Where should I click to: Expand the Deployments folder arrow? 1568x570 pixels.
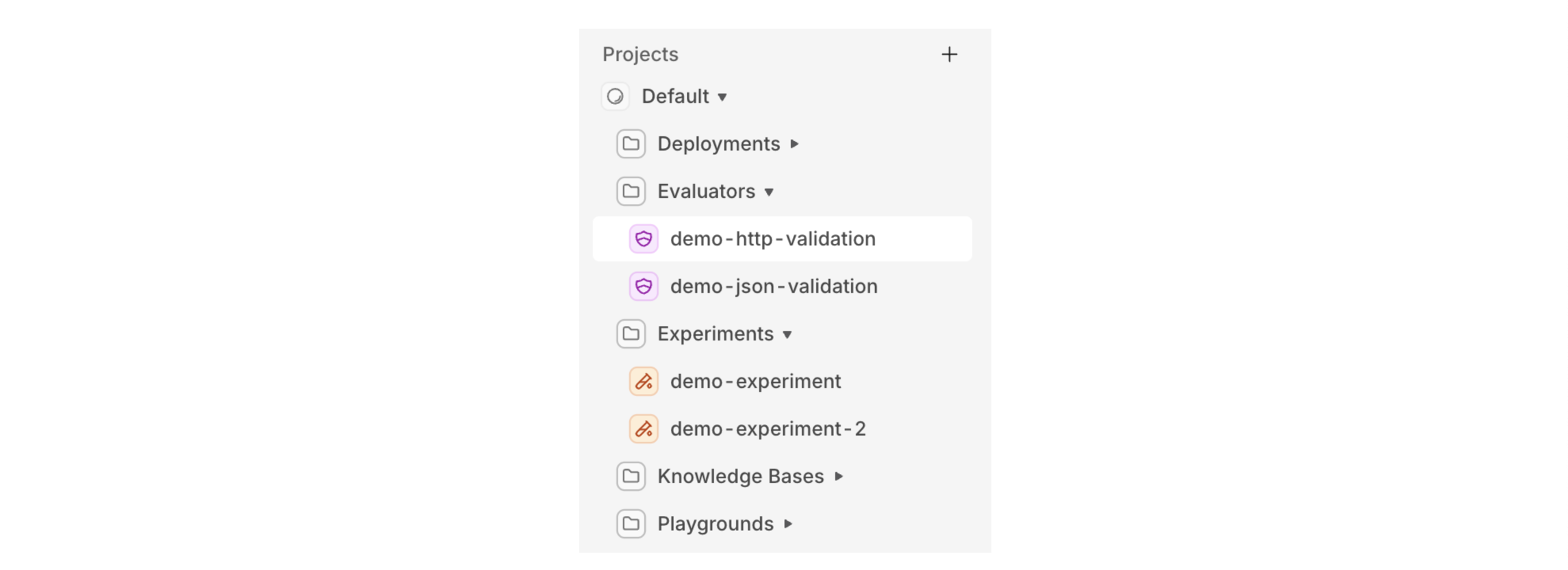point(794,144)
